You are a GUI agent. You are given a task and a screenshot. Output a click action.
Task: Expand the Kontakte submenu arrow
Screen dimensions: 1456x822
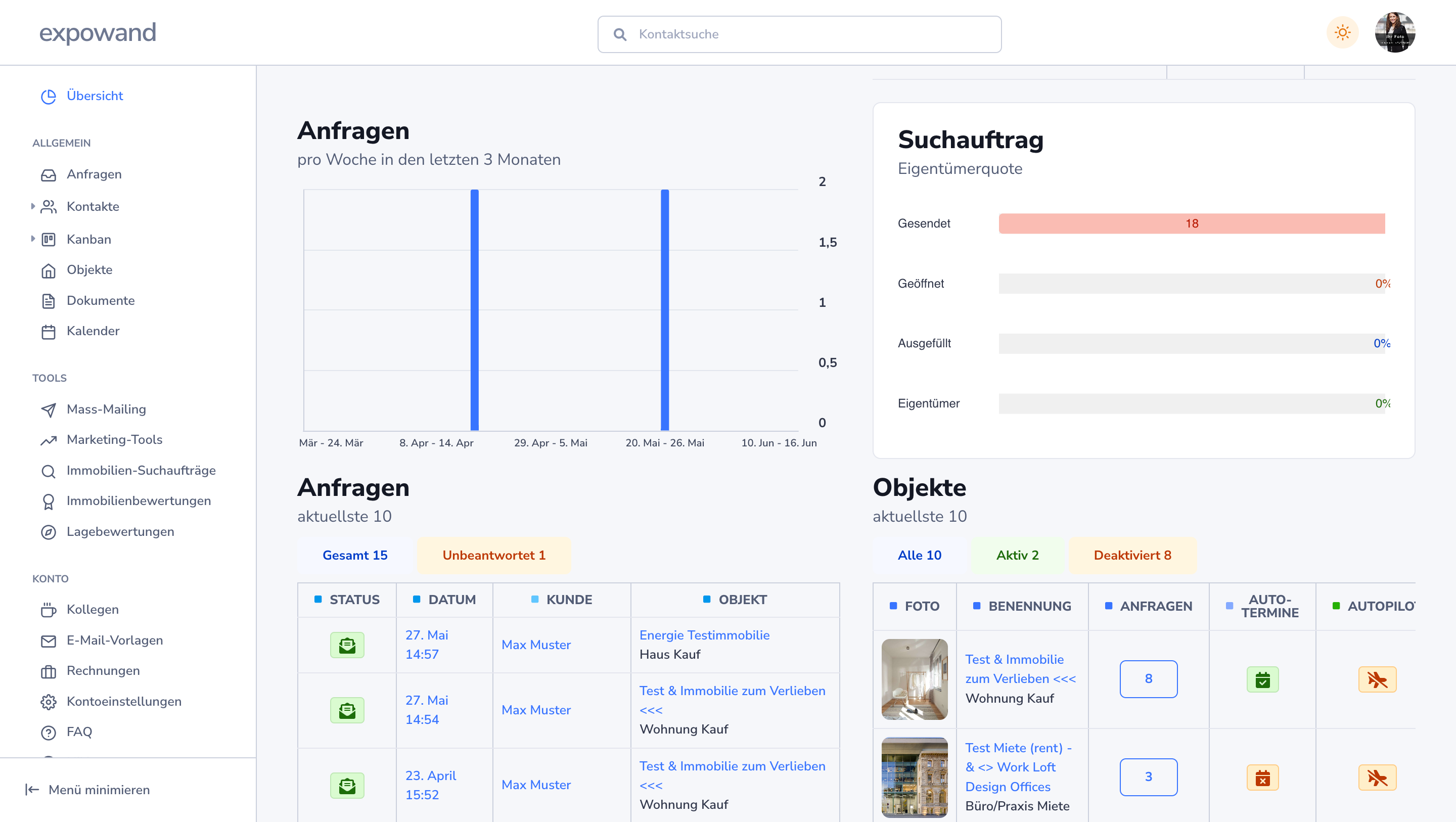point(33,206)
